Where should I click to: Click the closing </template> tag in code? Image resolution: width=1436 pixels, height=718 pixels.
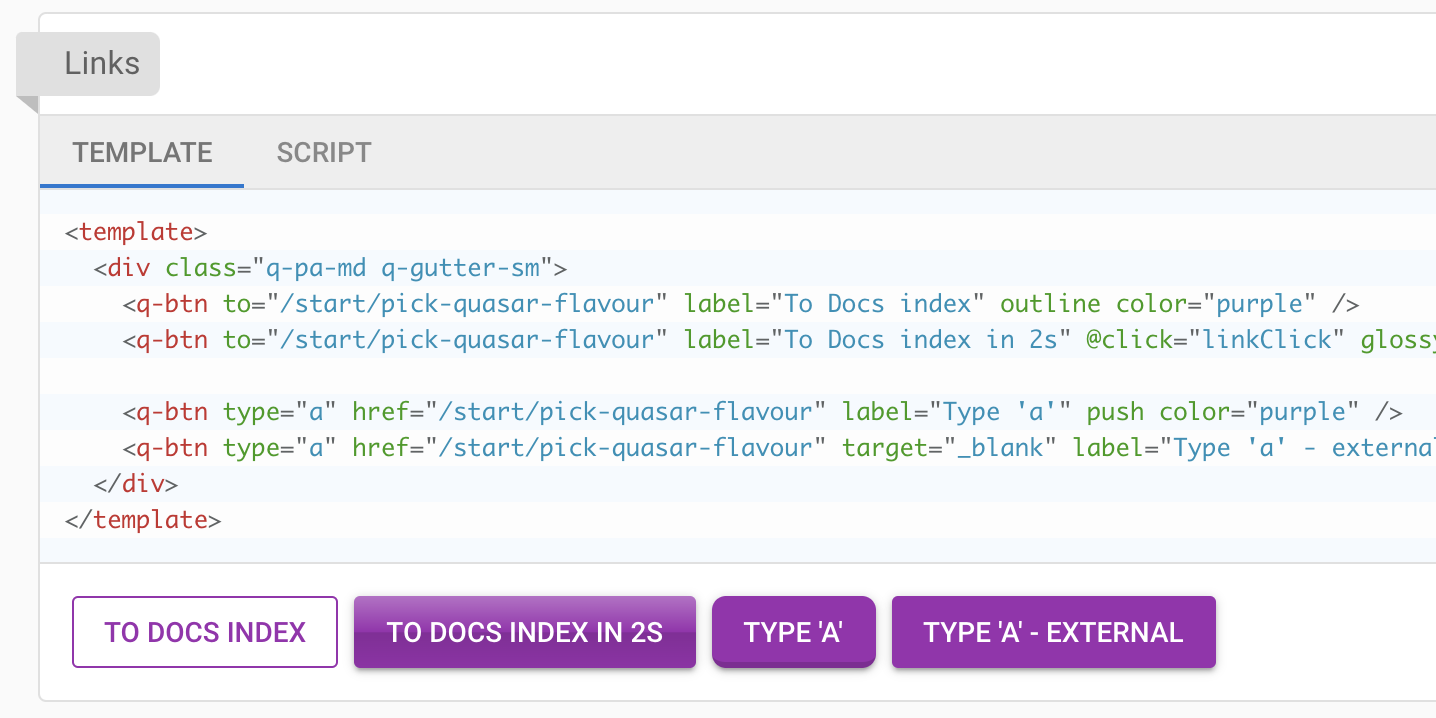pos(143,520)
